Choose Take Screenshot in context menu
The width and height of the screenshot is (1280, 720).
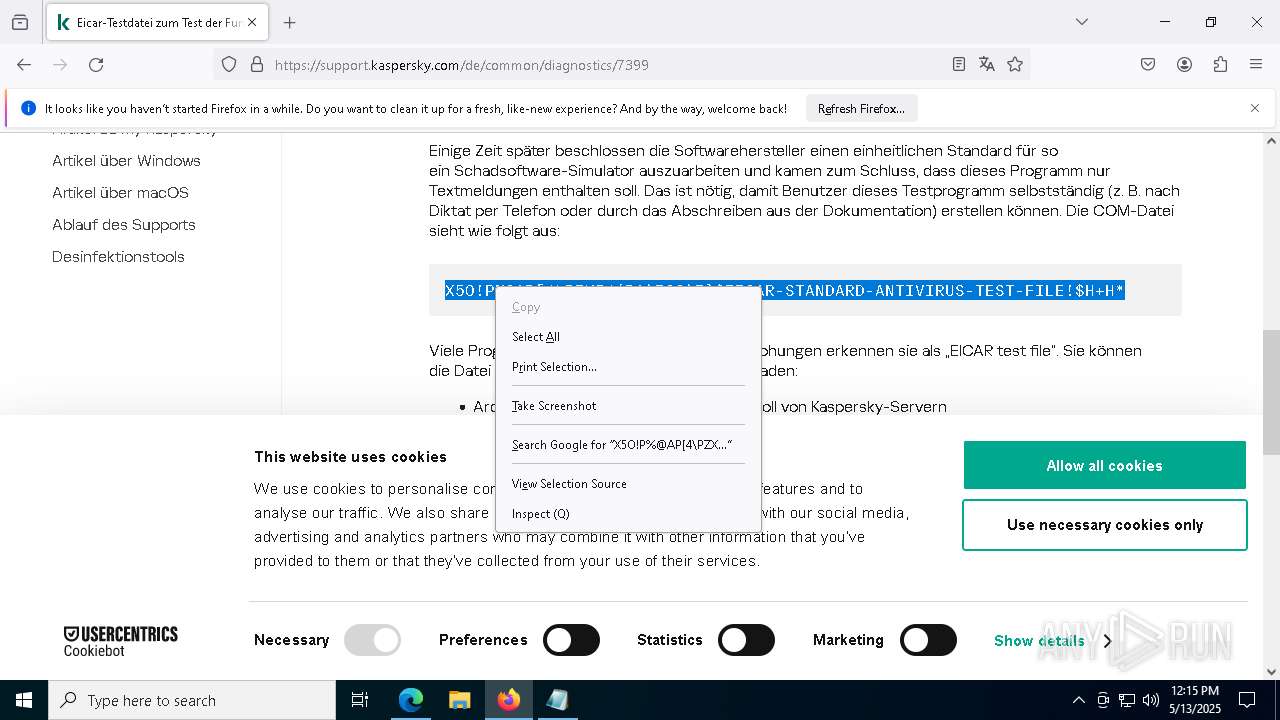click(x=628, y=406)
